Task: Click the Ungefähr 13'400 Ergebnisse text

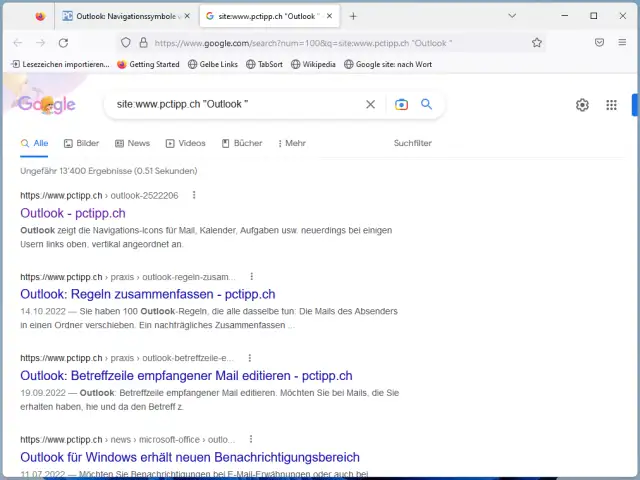Action: [x=109, y=171]
